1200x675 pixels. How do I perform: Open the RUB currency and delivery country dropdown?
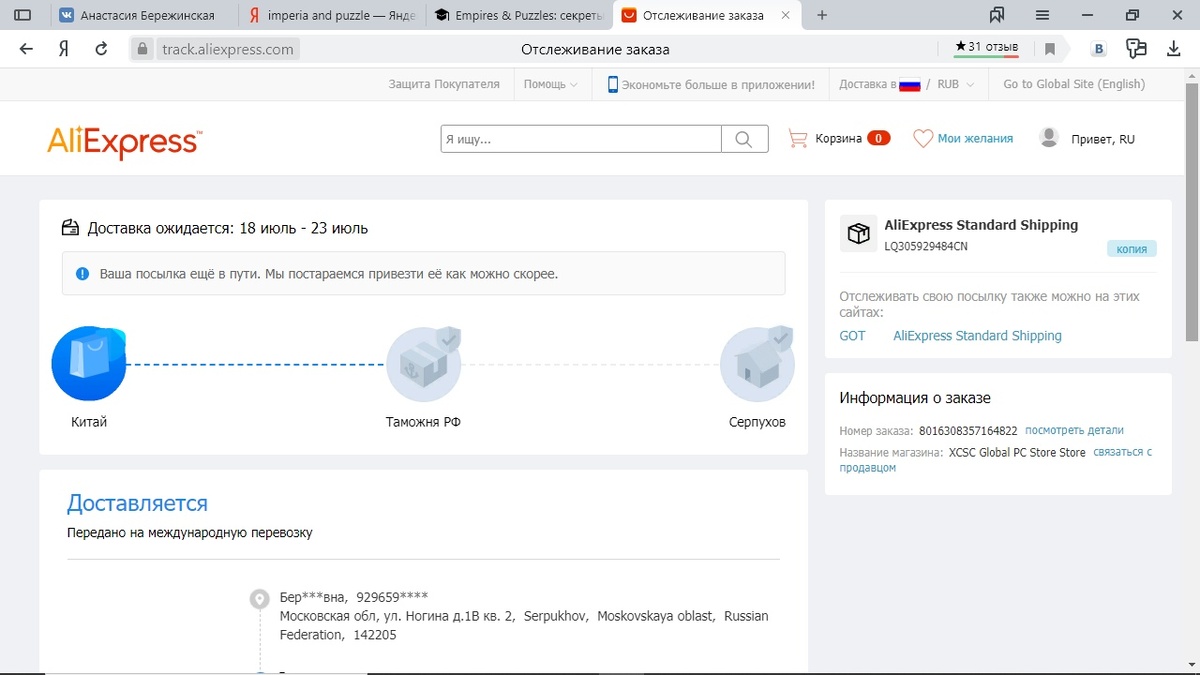908,85
